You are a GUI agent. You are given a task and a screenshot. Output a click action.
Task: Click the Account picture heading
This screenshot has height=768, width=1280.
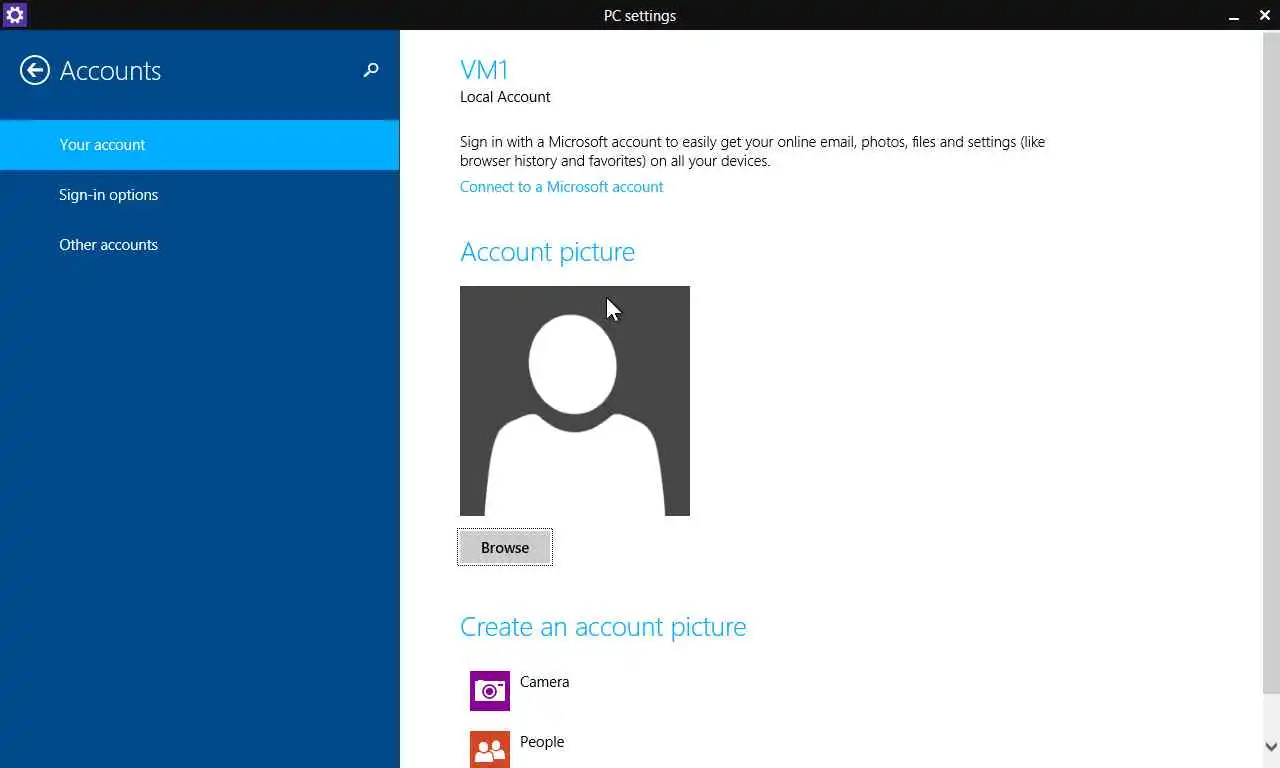point(547,252)
